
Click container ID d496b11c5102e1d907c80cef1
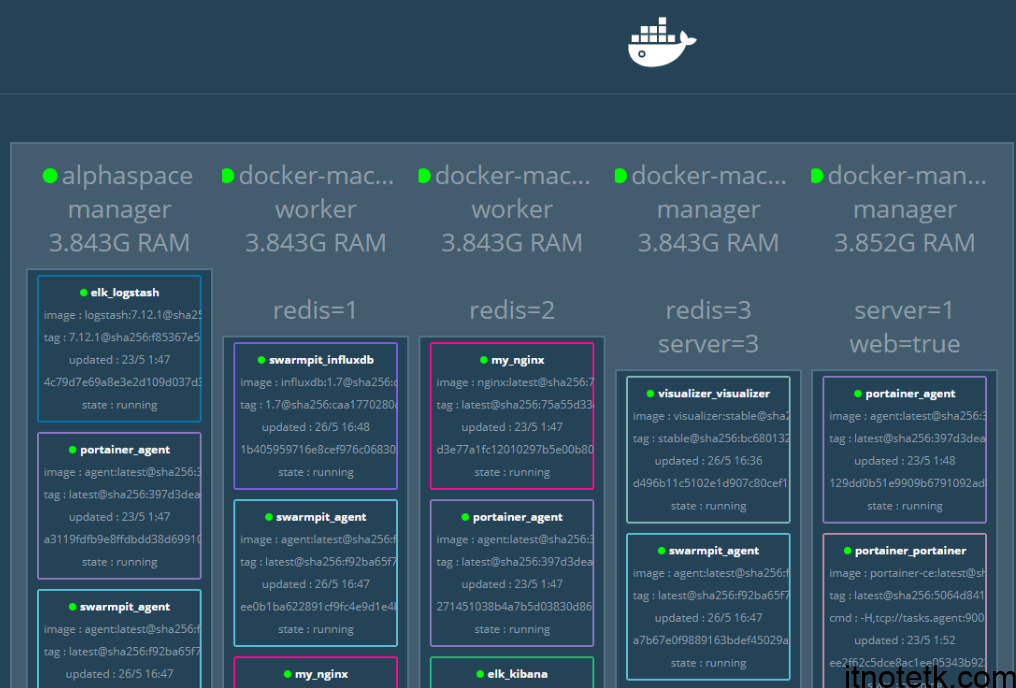pyautogui.click(x=711, y=483)
